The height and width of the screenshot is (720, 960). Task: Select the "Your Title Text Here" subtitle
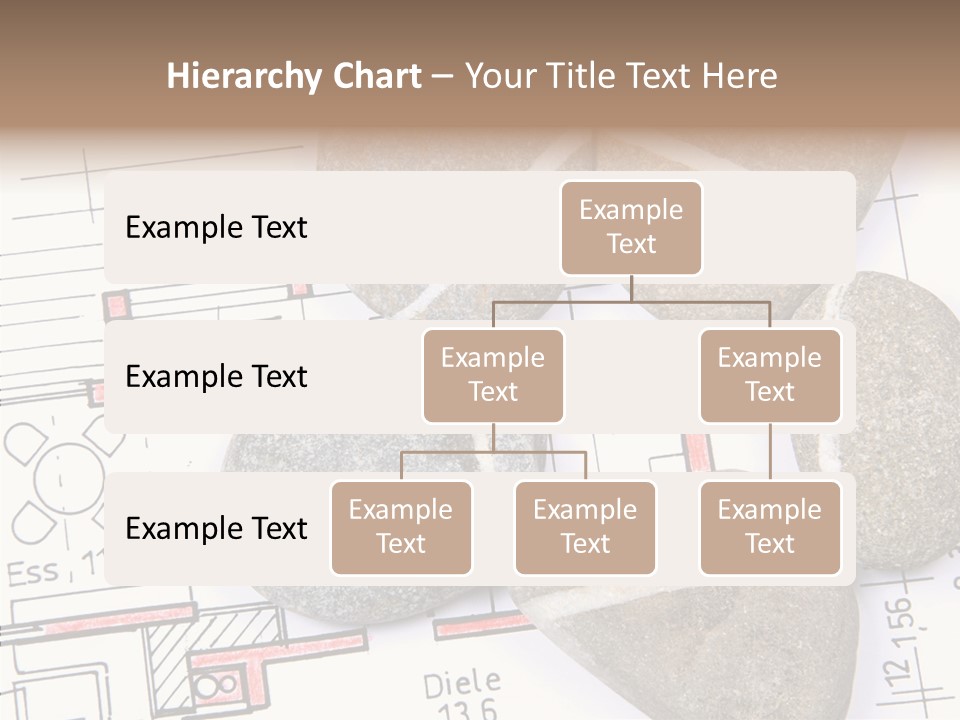621,76
